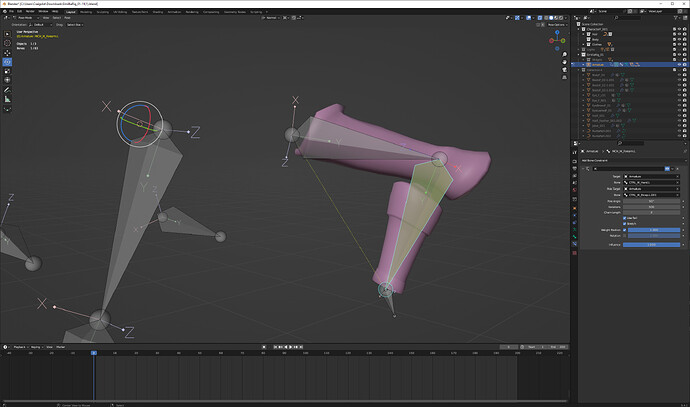Activate the Transform tool

click(7, 80)
